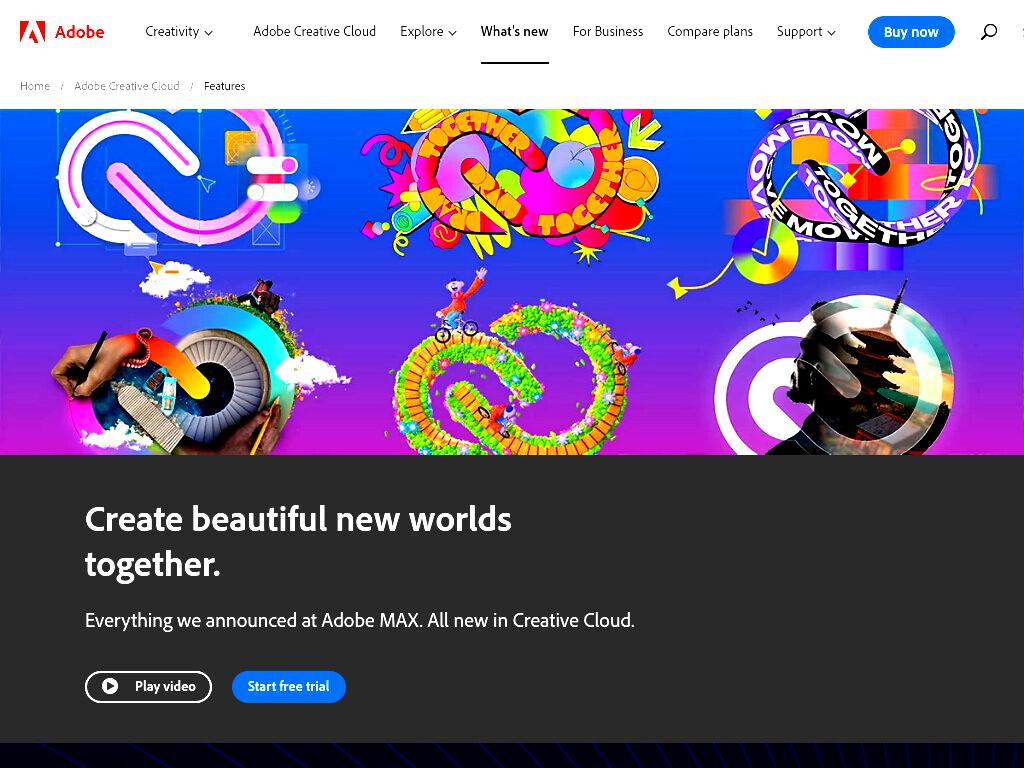Click the play circle icon in Play video
This screenshot has height=768, width=1024.
pyautogui.click(x=110, y=686)
